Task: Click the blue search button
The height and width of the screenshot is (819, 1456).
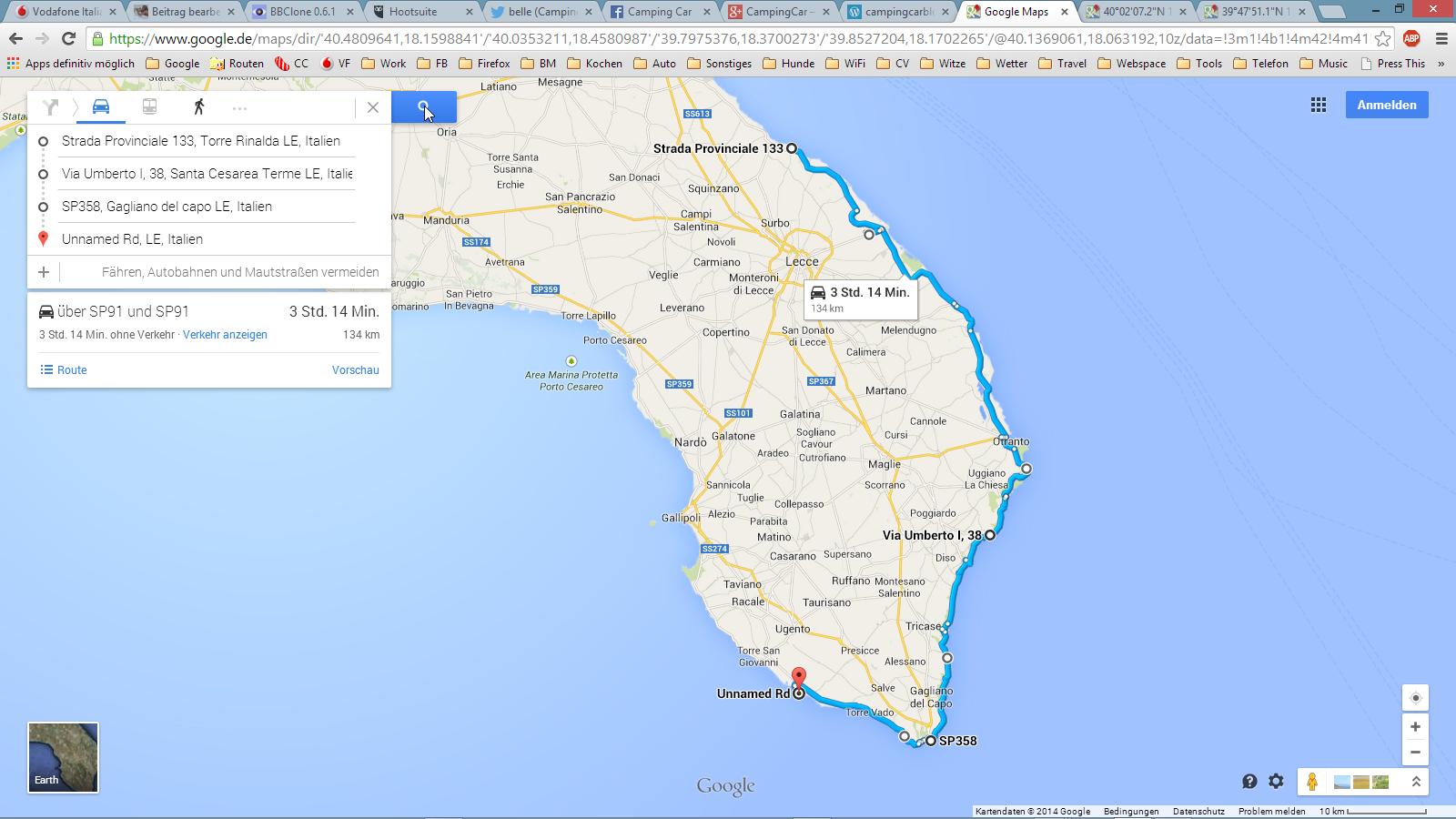Action: point(424,107)
